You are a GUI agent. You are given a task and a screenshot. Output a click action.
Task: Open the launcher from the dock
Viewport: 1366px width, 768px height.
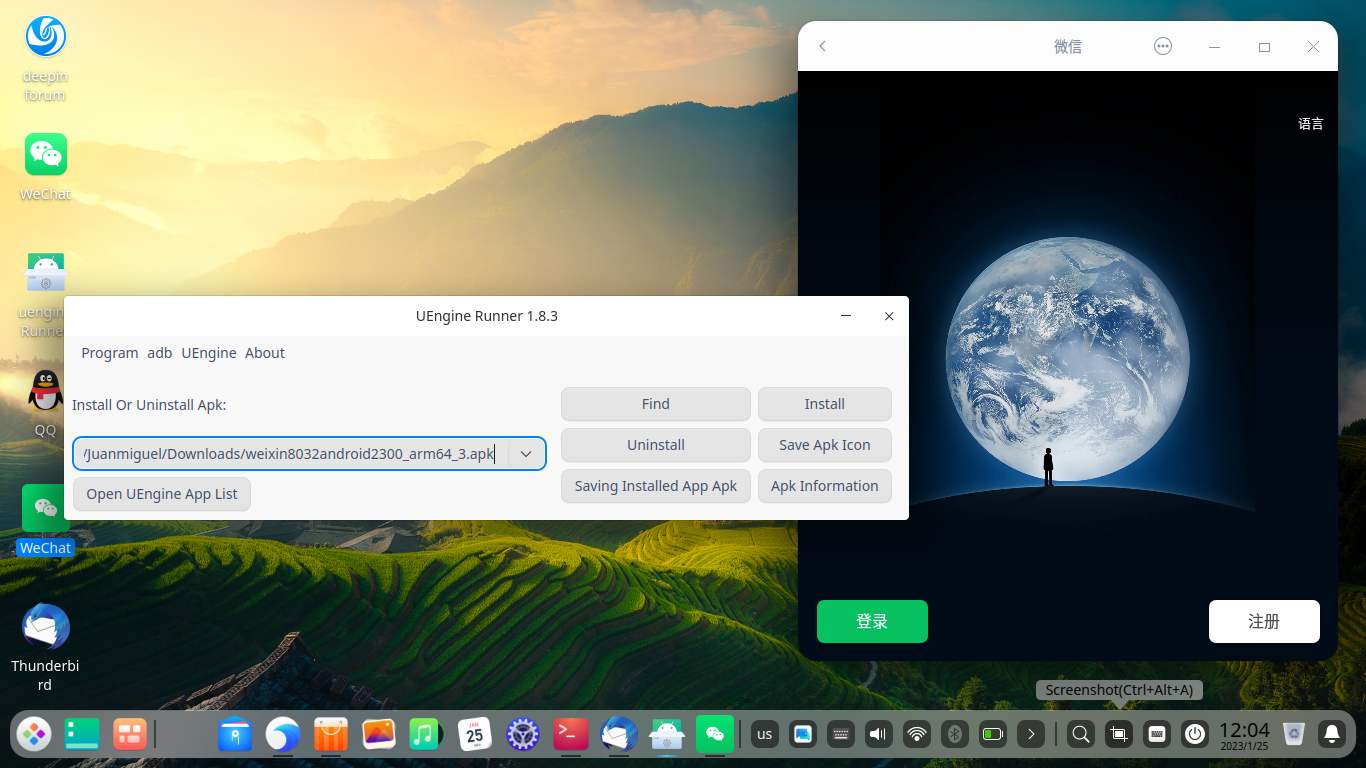(x=33, y=735)
